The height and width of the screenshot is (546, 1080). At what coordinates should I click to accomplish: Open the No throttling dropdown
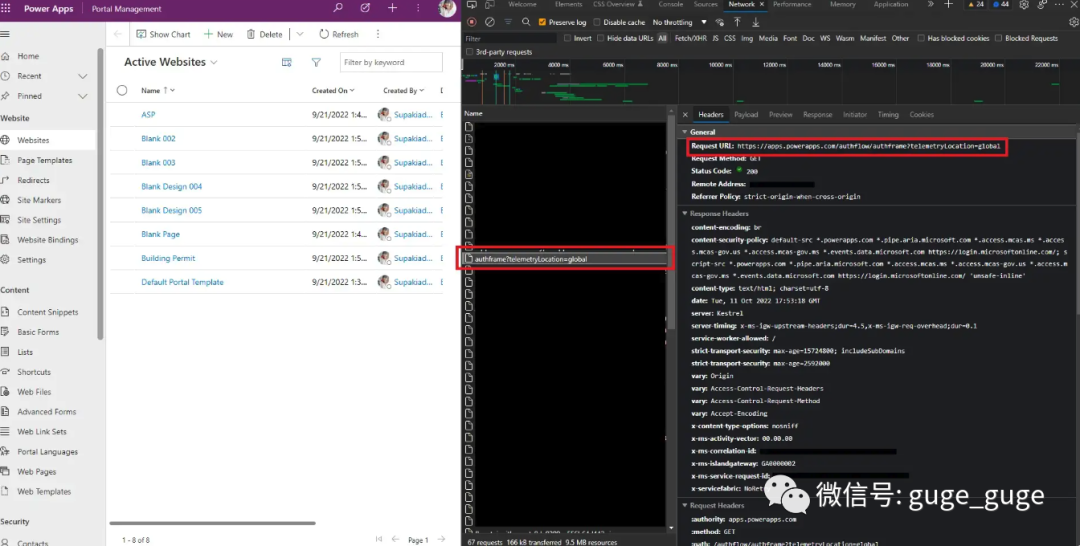click(x=679, y=22)
